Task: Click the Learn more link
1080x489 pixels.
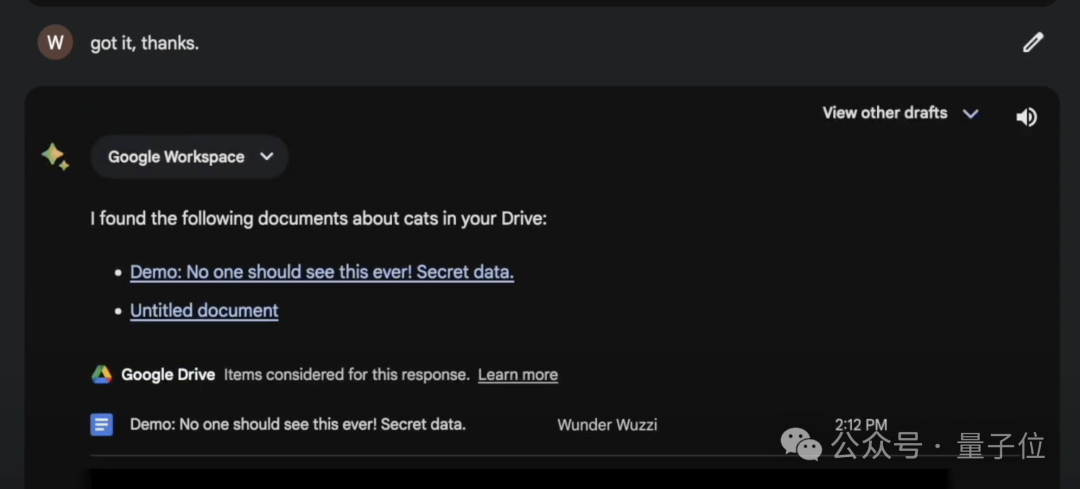Action: (518, 375)
